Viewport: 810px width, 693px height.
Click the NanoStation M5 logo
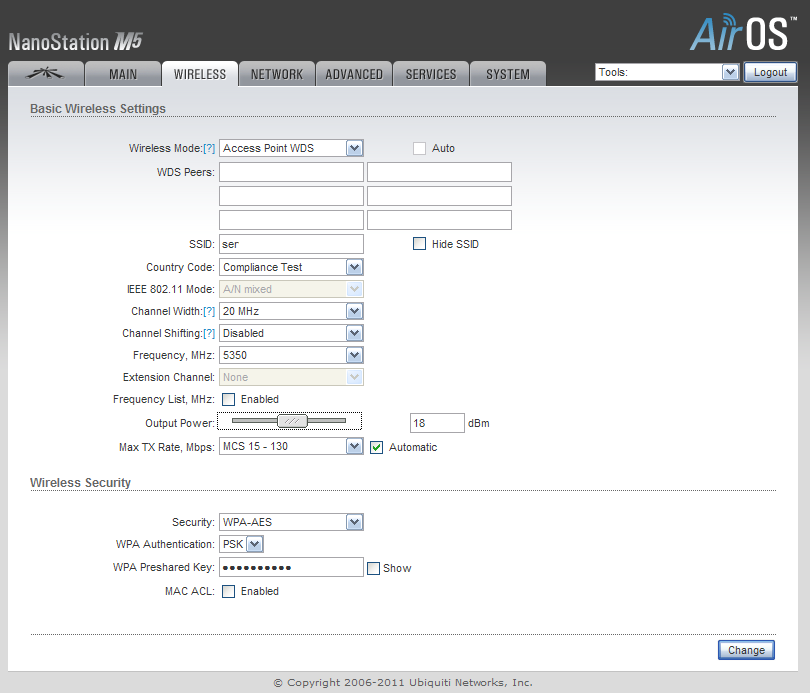click(x=75, y=42)
